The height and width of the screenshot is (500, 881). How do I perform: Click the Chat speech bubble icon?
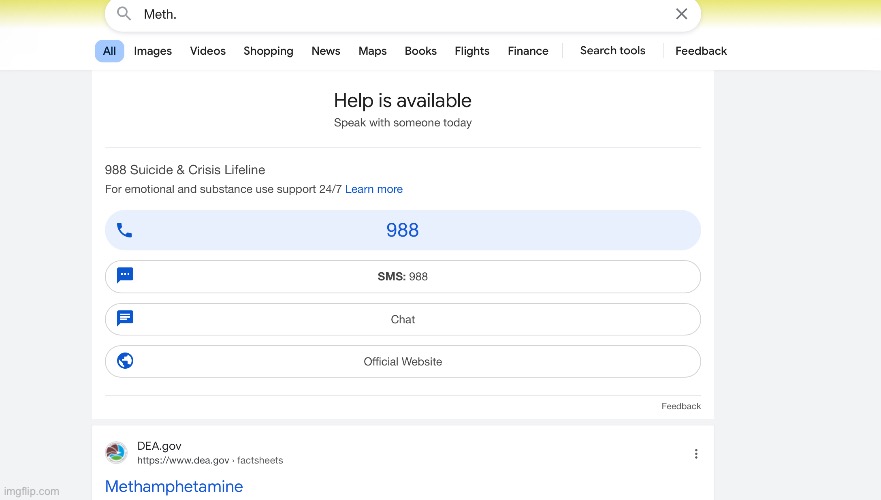(x=125, y=319)
